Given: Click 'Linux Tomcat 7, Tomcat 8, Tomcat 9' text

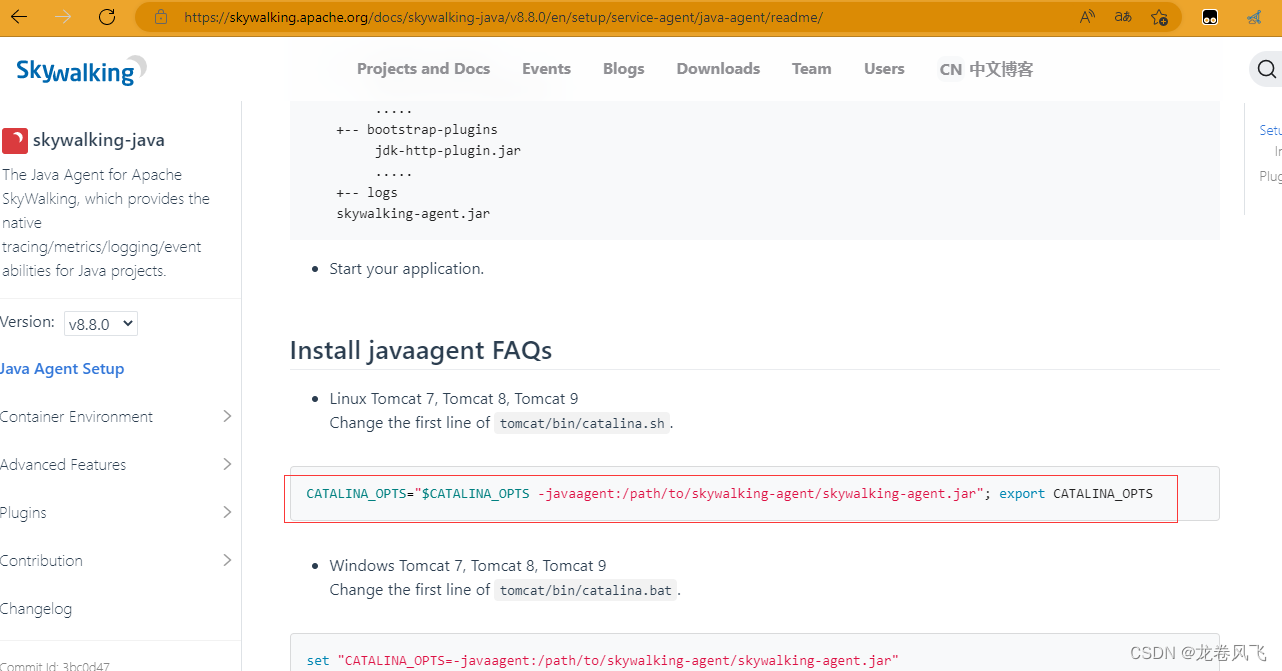Looking at the screenshot, I should pyautogui.click(x=453, y=399).
